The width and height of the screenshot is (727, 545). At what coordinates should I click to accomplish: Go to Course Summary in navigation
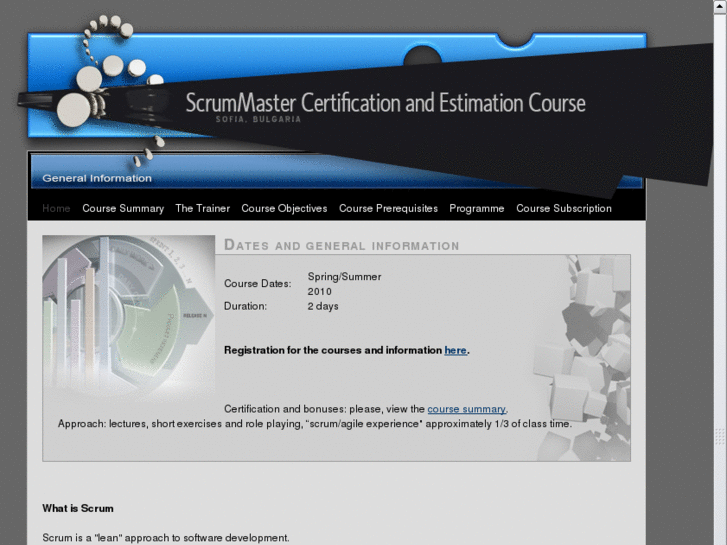[123, 208]
